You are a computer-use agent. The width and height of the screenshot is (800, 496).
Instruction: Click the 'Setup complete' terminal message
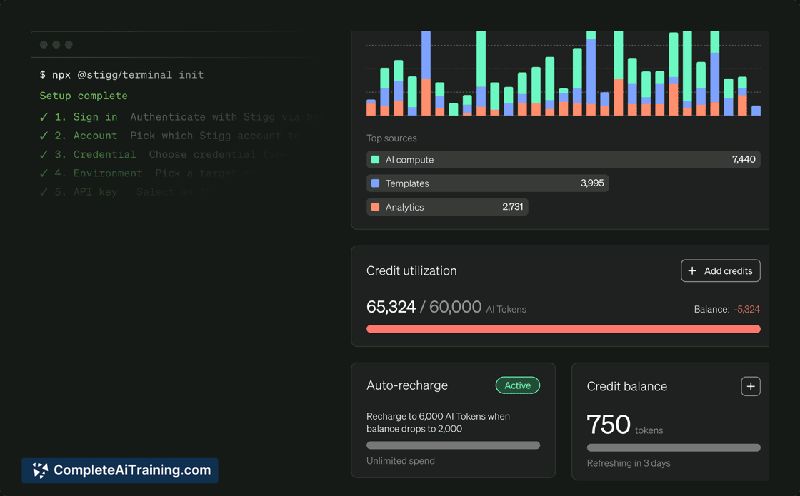(x=84, y=95)
